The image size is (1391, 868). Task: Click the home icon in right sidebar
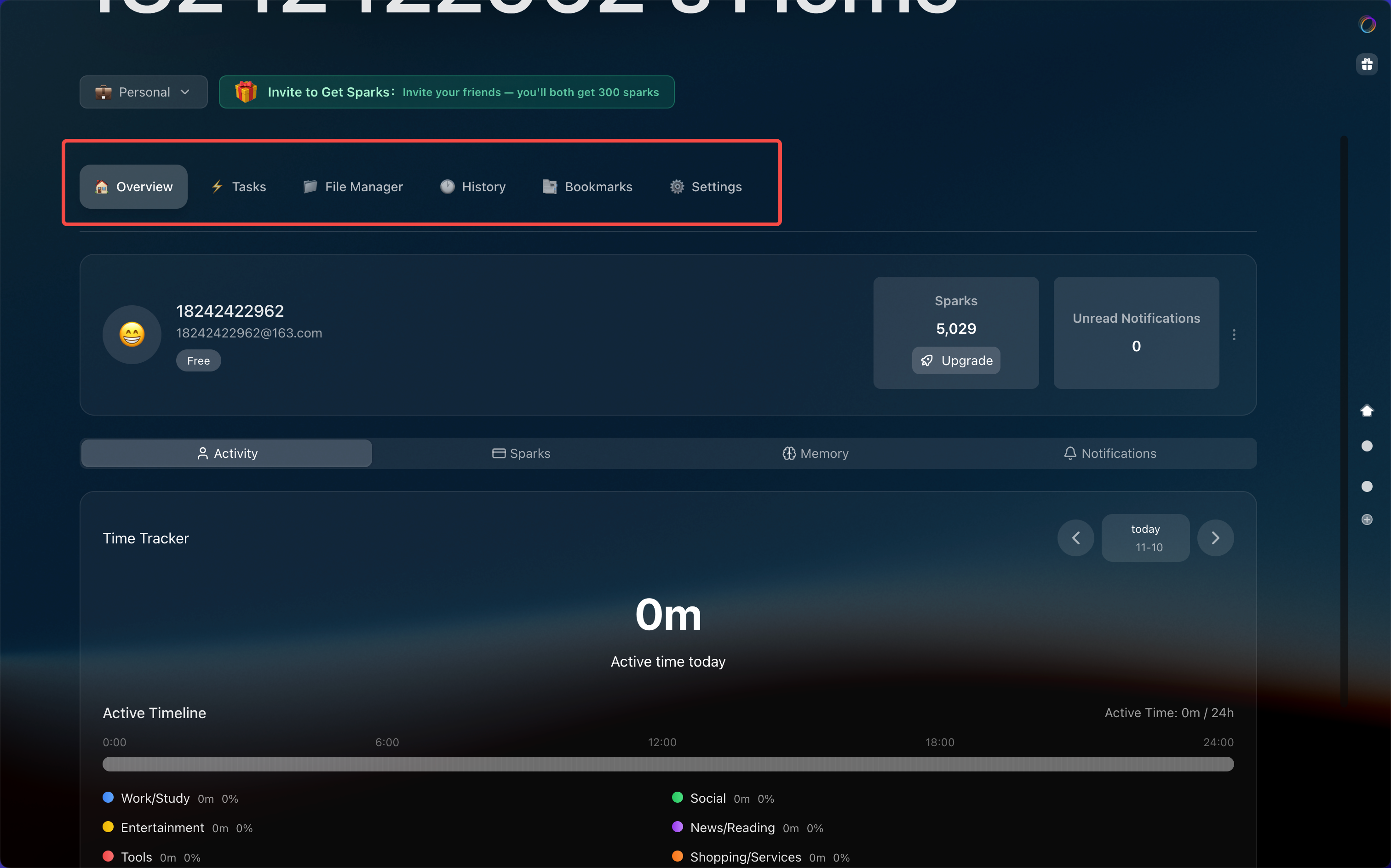[1367, 411]
